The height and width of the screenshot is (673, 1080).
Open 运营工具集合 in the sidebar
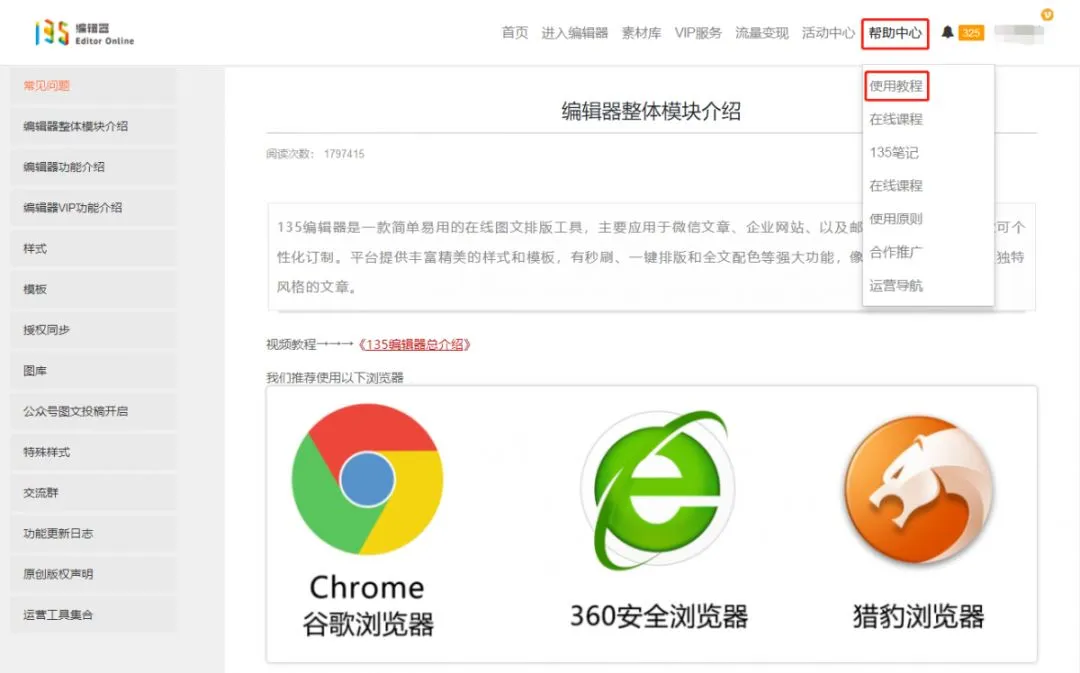pos(92,614)
